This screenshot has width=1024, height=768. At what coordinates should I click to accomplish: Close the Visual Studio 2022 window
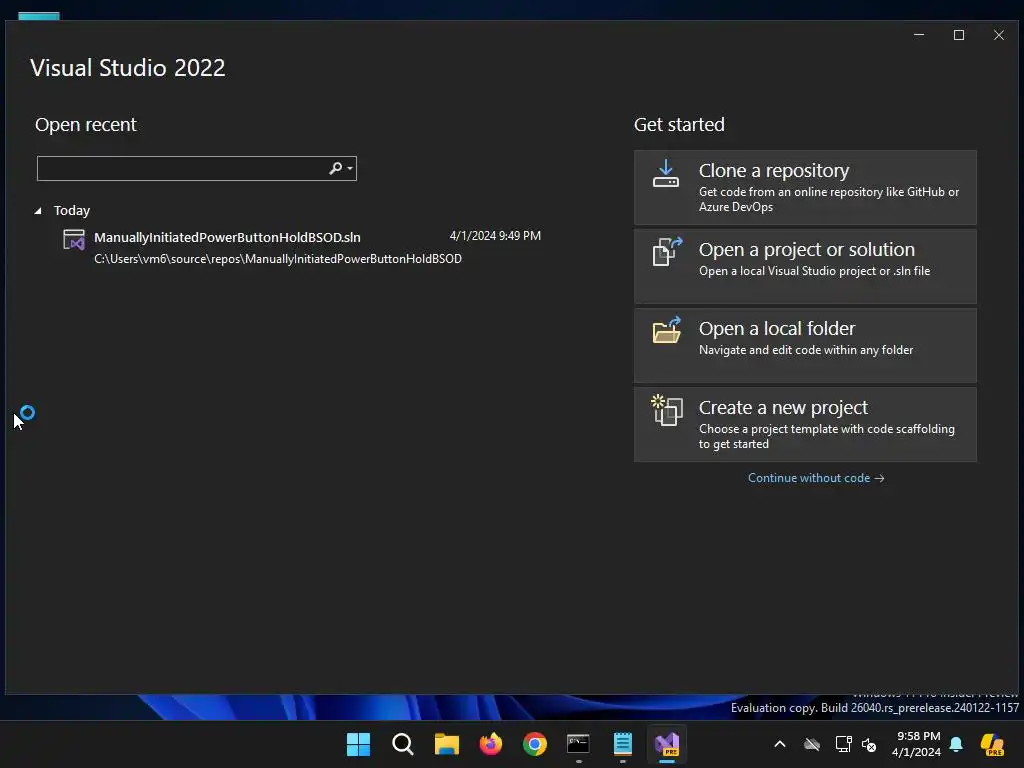[999, 35]
